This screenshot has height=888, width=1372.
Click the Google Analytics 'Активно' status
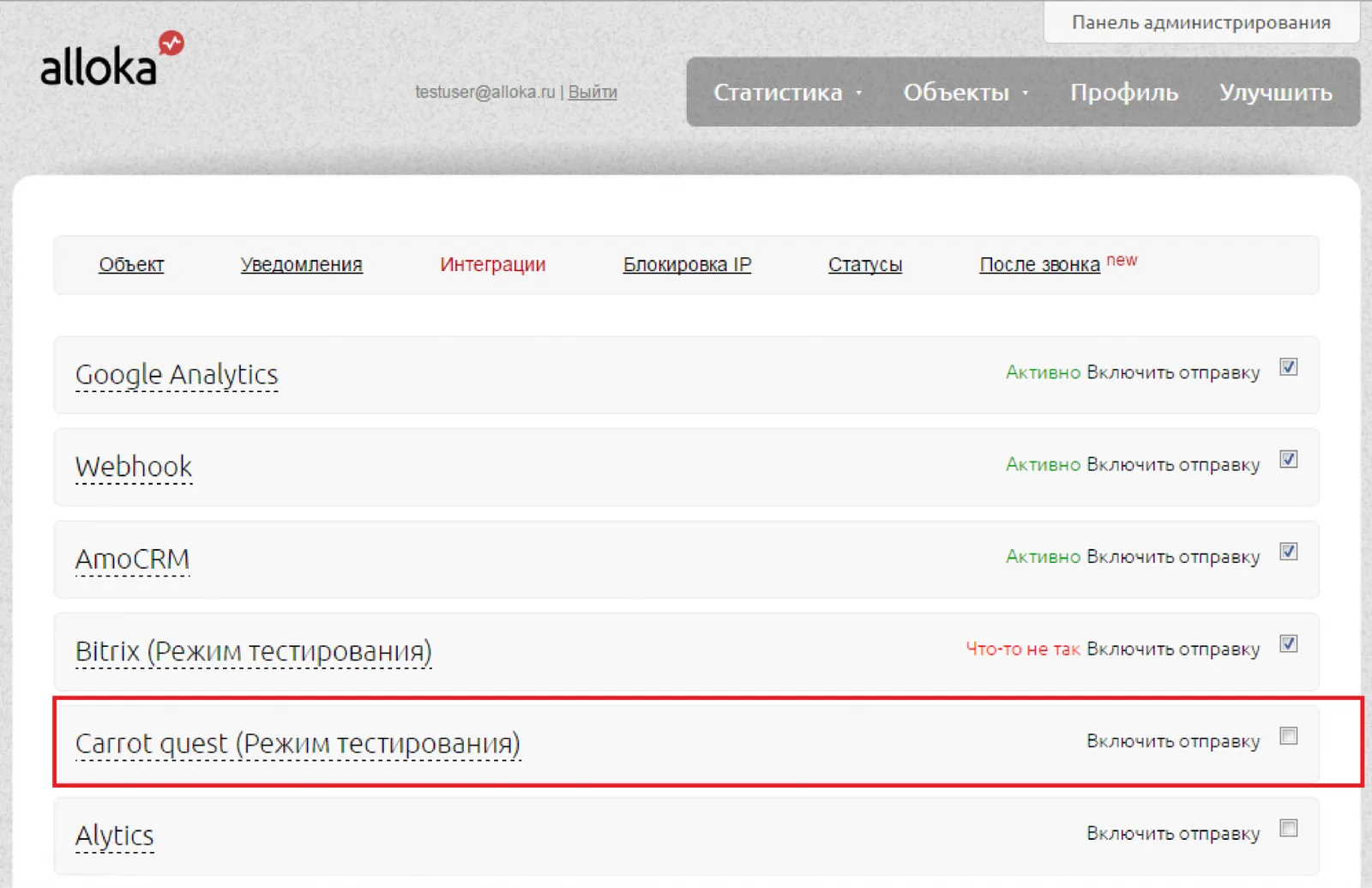(x=1043, y=372)
